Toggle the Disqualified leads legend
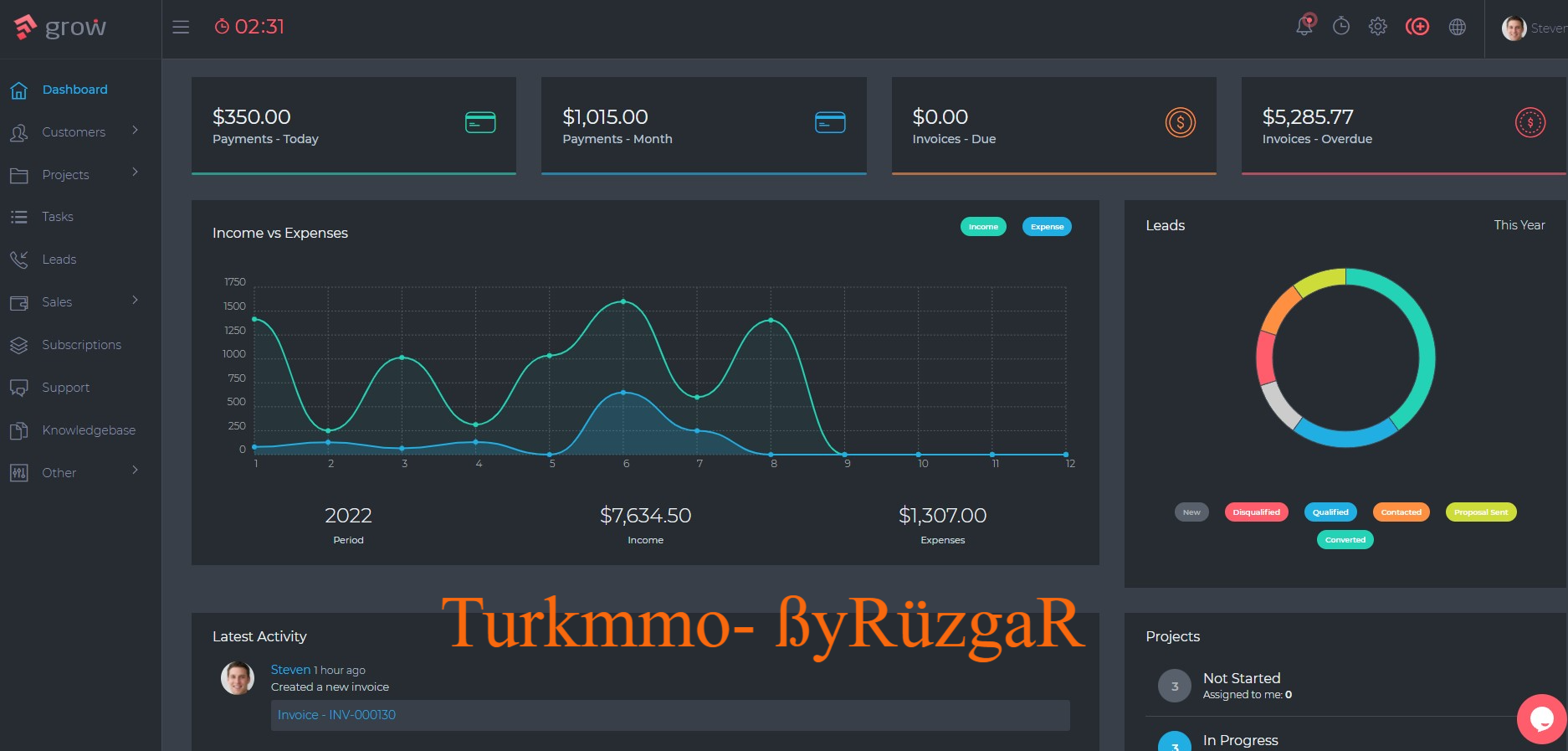1568x751 pixels. coord(1256,512)
